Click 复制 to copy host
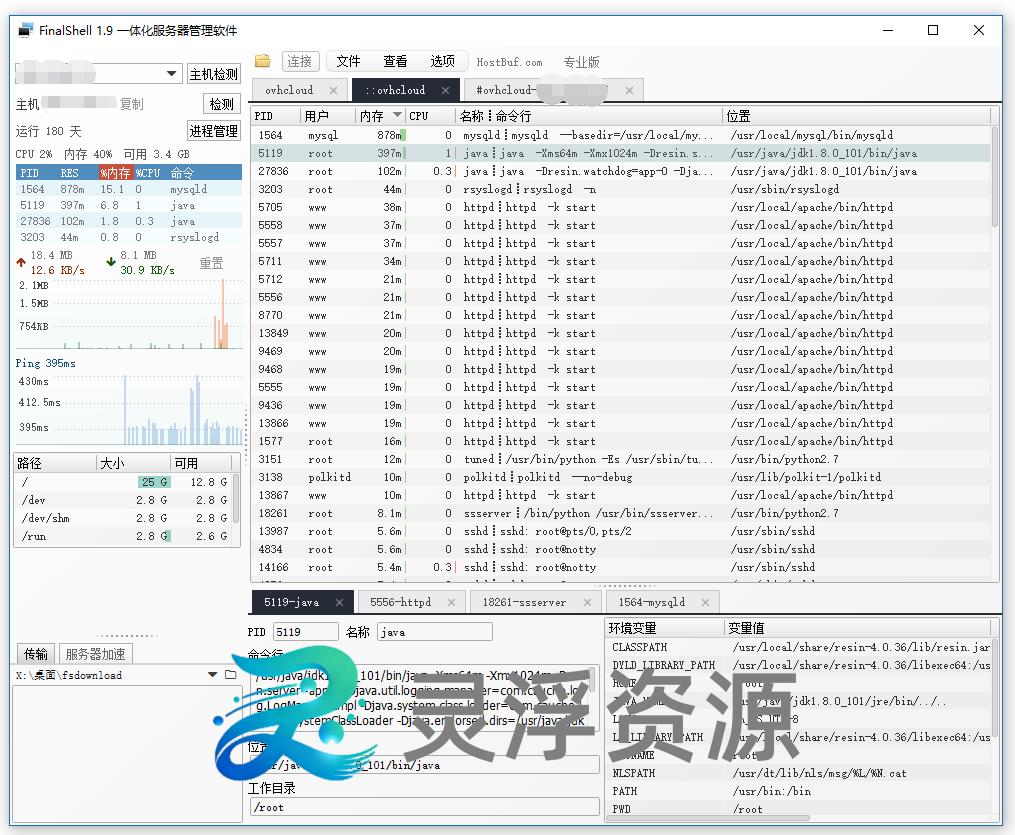 click(x=131, y=104)
